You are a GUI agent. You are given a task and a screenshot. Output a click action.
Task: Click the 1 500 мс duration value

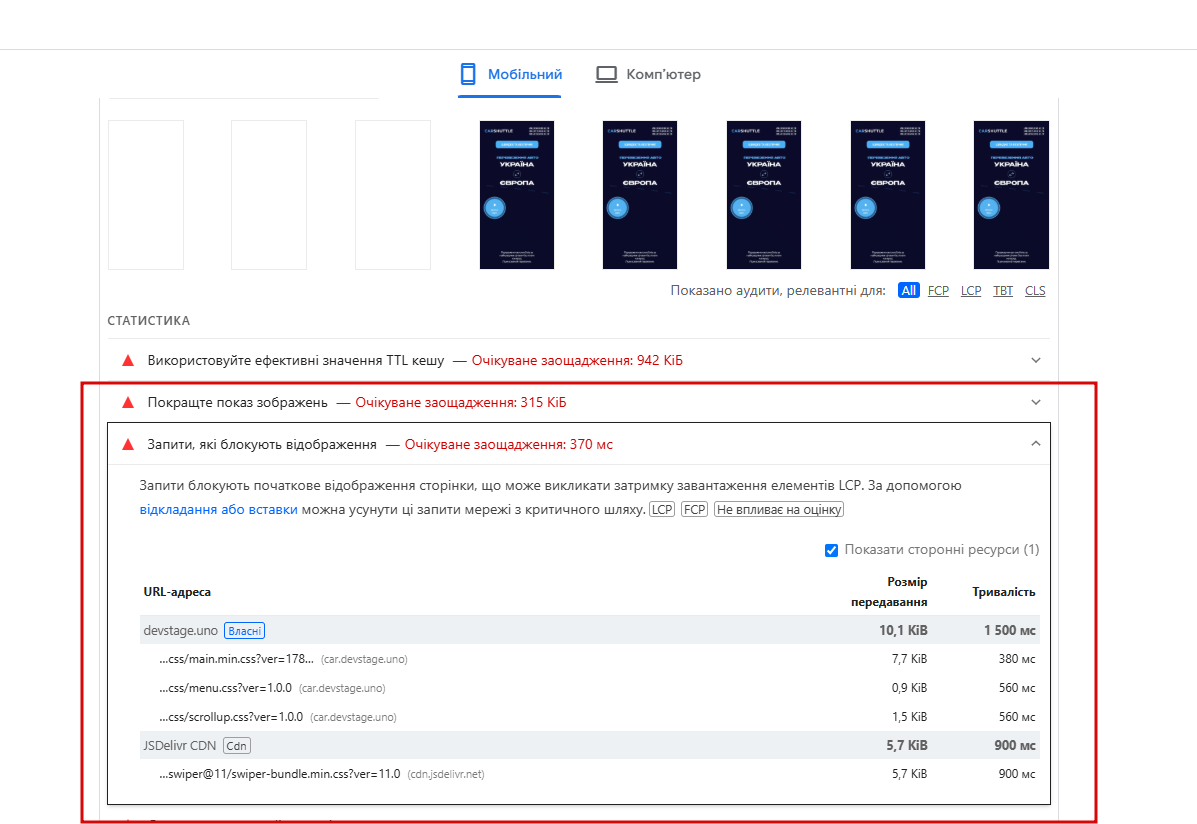(1009, 631)
